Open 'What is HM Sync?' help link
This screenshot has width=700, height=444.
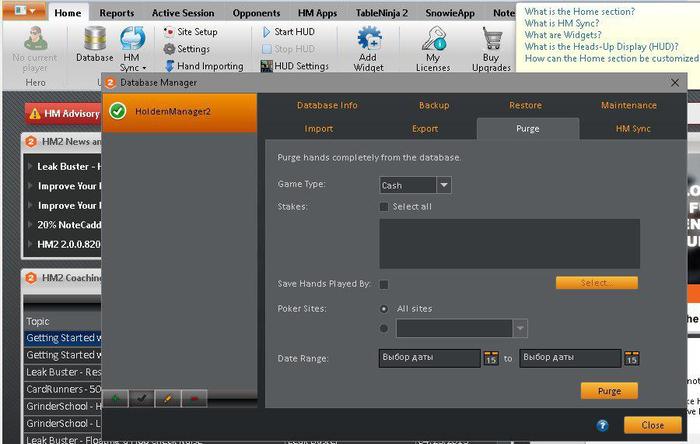click(562, 23)
